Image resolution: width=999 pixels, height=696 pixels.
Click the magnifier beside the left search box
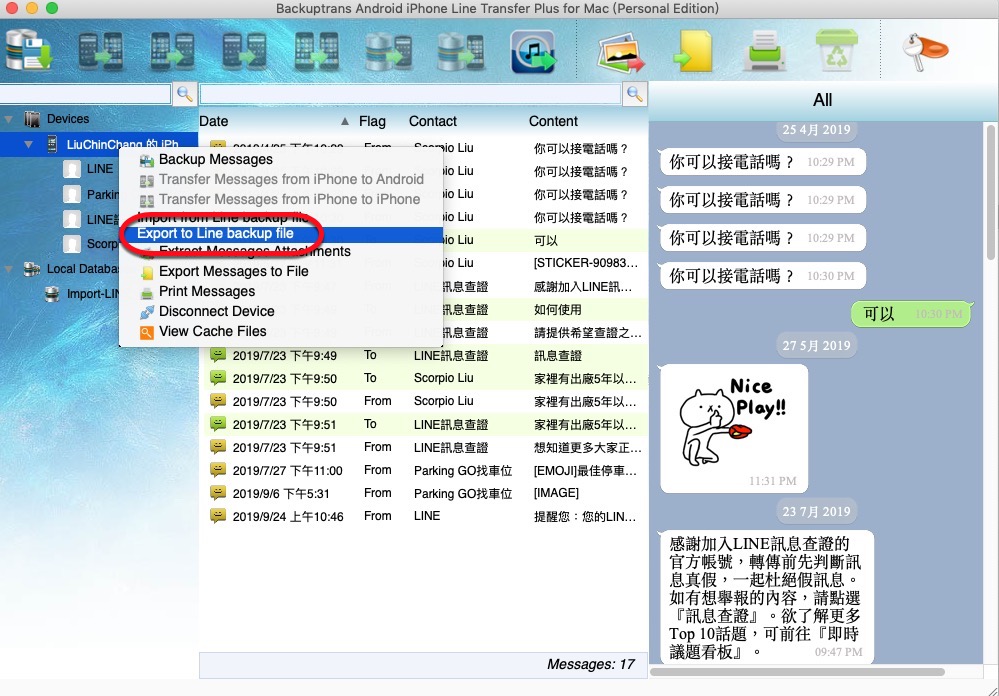(185, 94)
